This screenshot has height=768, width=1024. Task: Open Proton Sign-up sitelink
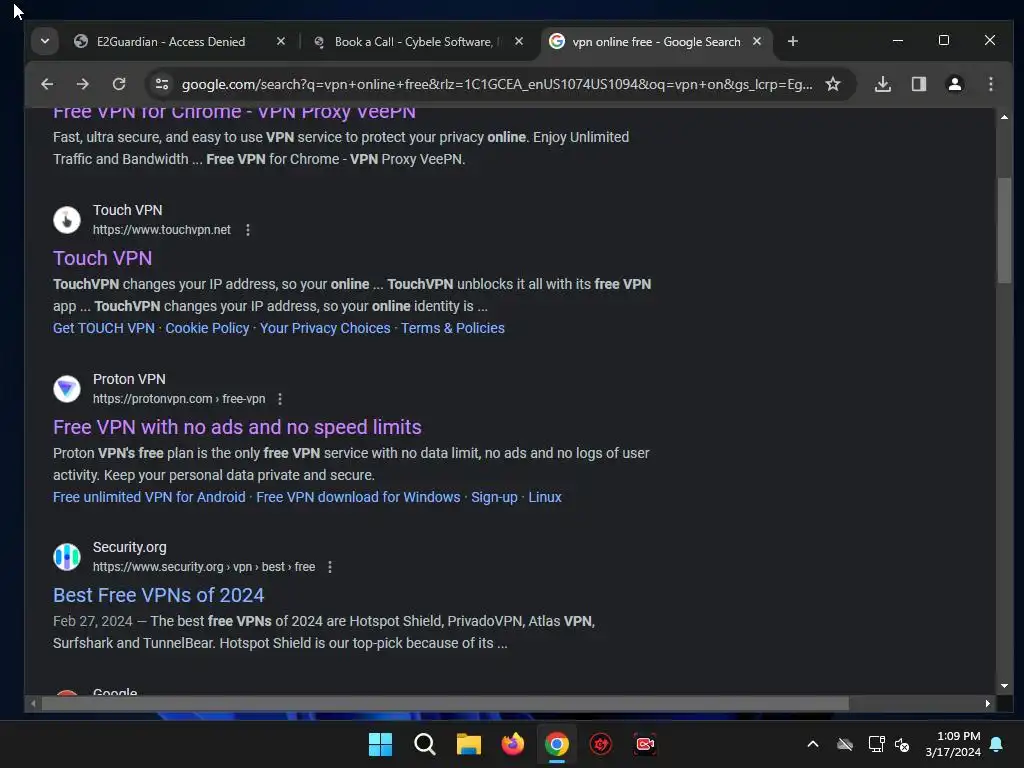[x=494, y=497]
